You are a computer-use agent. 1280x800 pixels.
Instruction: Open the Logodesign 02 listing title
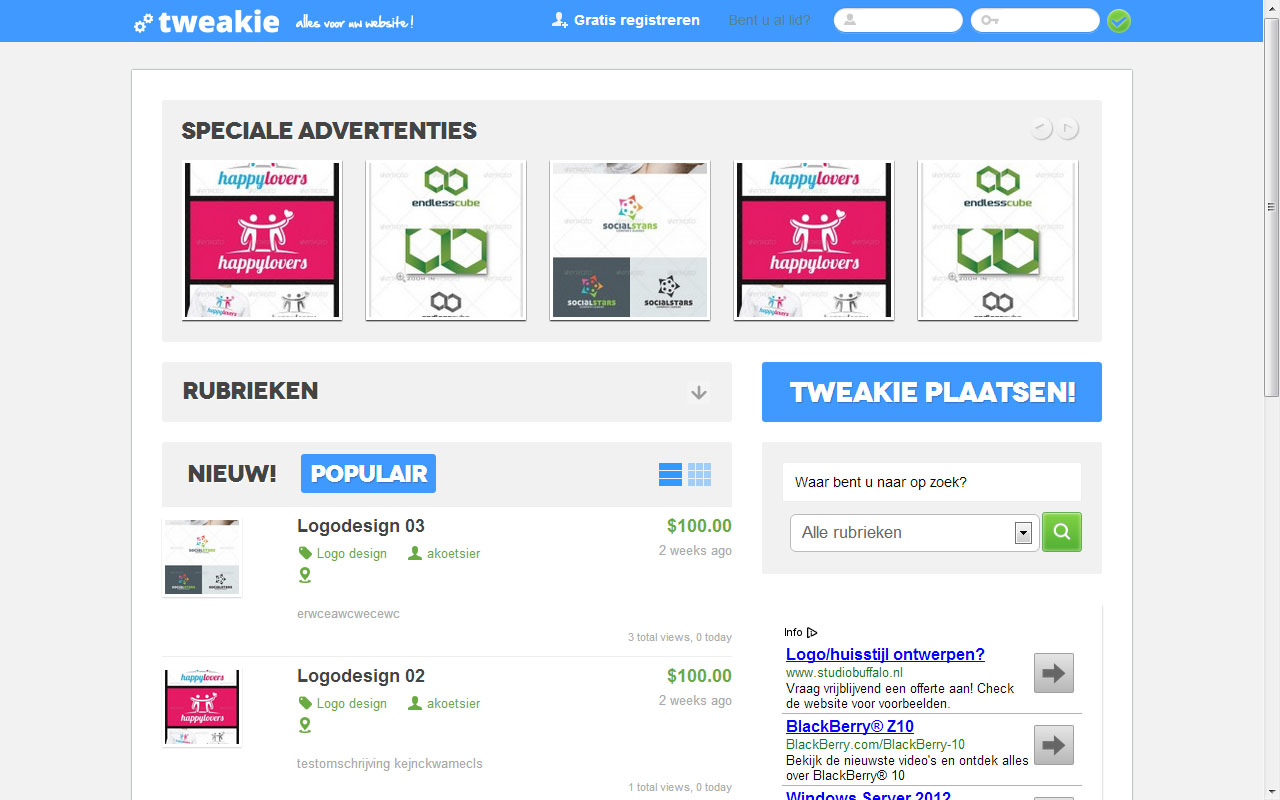point(361,676)
